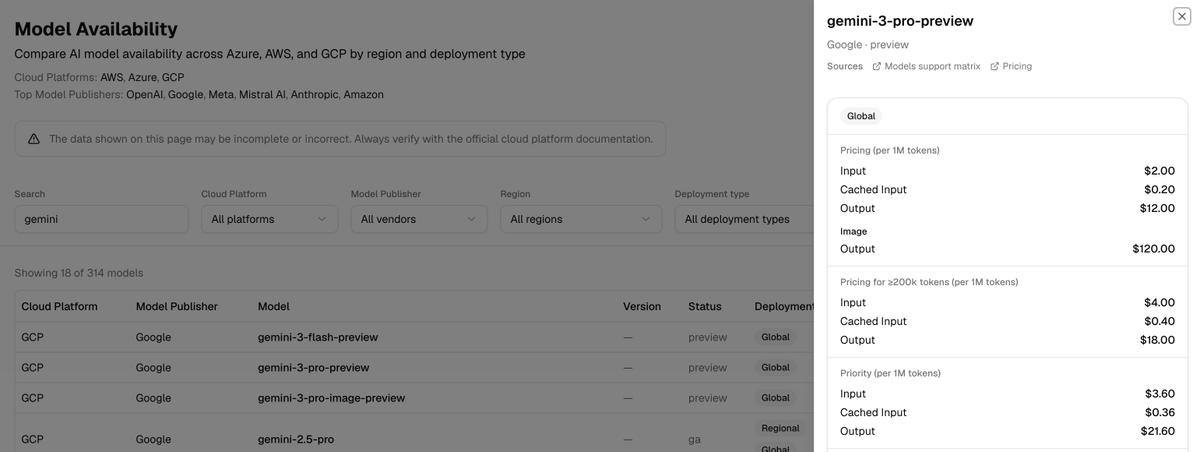Select the gemini-3-pro-preview table row
The width and height of the screenshot is (1200, 452).
pyautogui.click(x=414, y=367)
